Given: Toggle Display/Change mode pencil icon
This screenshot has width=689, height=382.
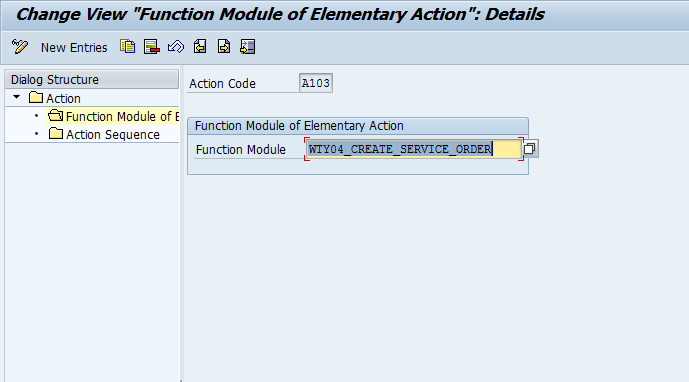Looking at the screenshot, I should (x=20, y=47).
